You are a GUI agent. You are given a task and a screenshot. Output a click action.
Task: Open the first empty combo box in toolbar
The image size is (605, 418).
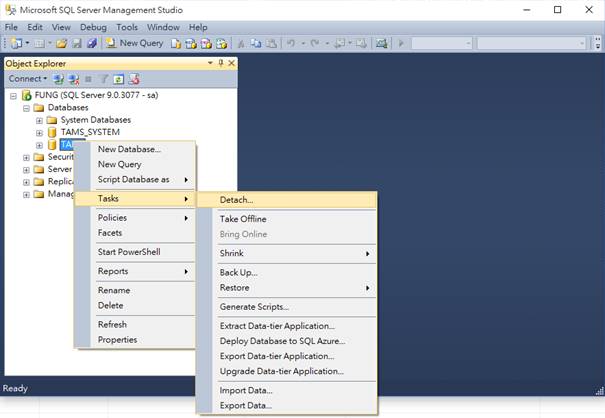point(442,43)
